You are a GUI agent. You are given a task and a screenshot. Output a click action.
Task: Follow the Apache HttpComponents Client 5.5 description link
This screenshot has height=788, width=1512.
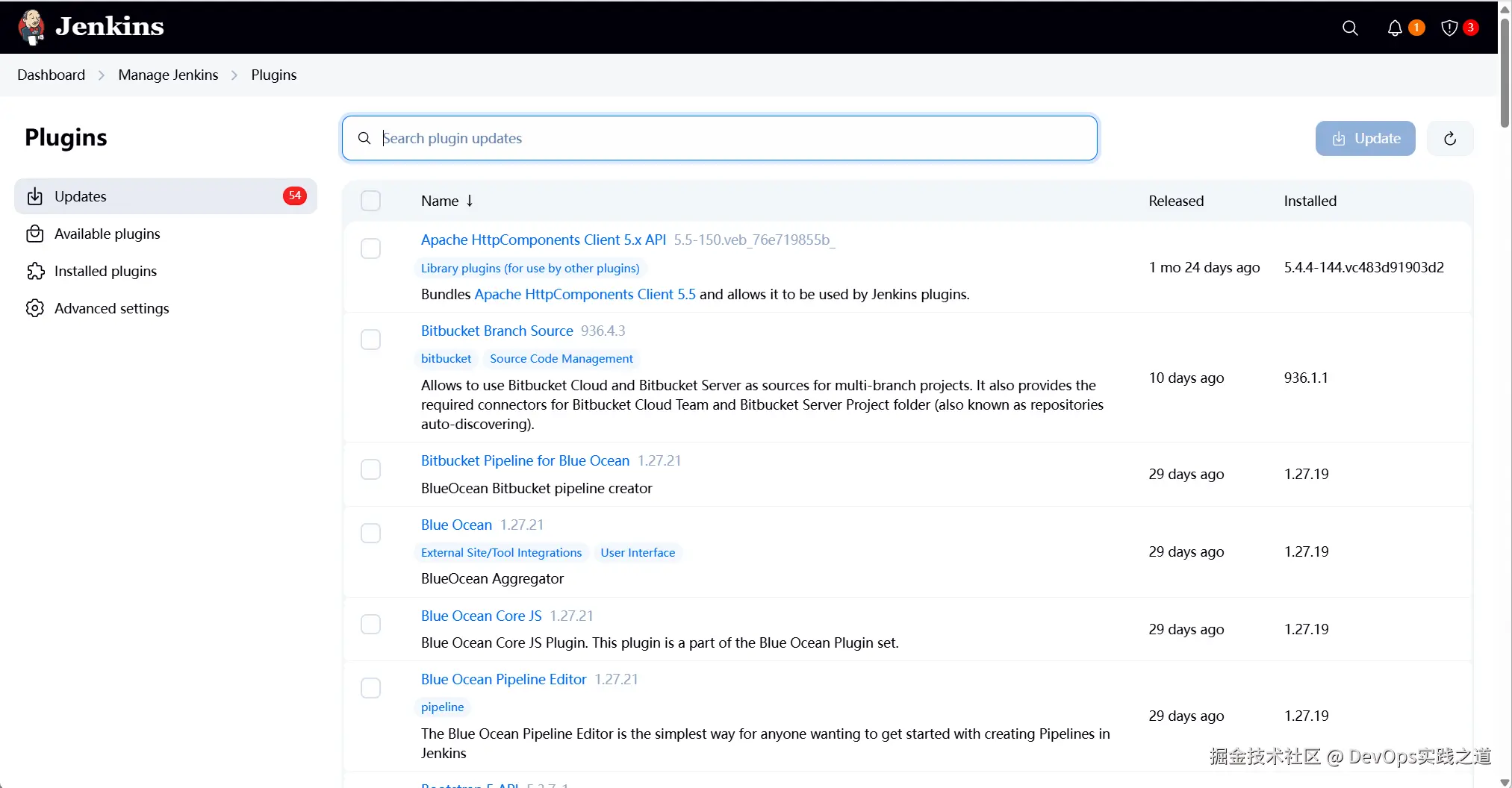tap(585, 294)
